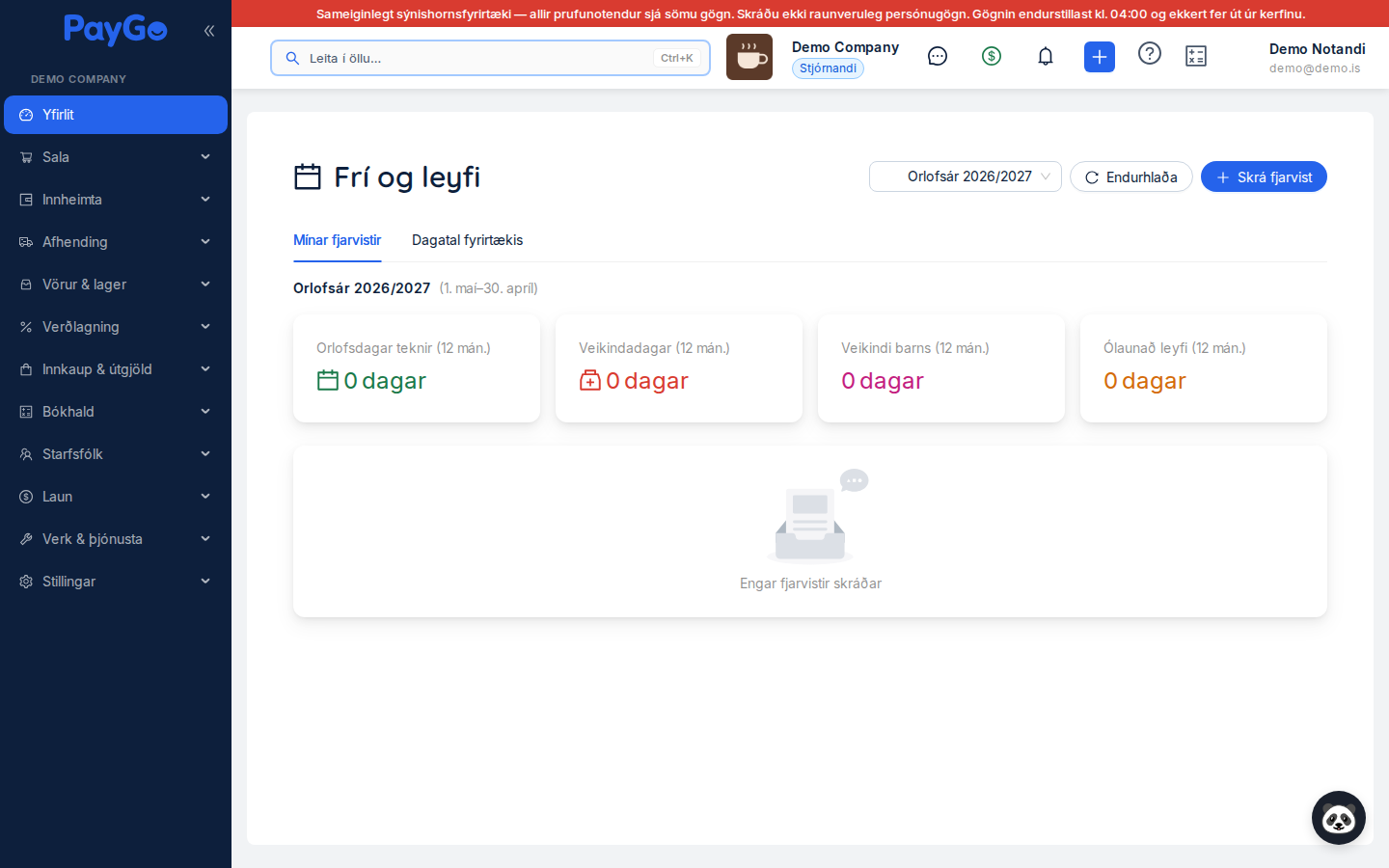Expand the Innkaup & útgjöld menu
The width and height of the screenshot is (1389, 868).
click(116, 369)
